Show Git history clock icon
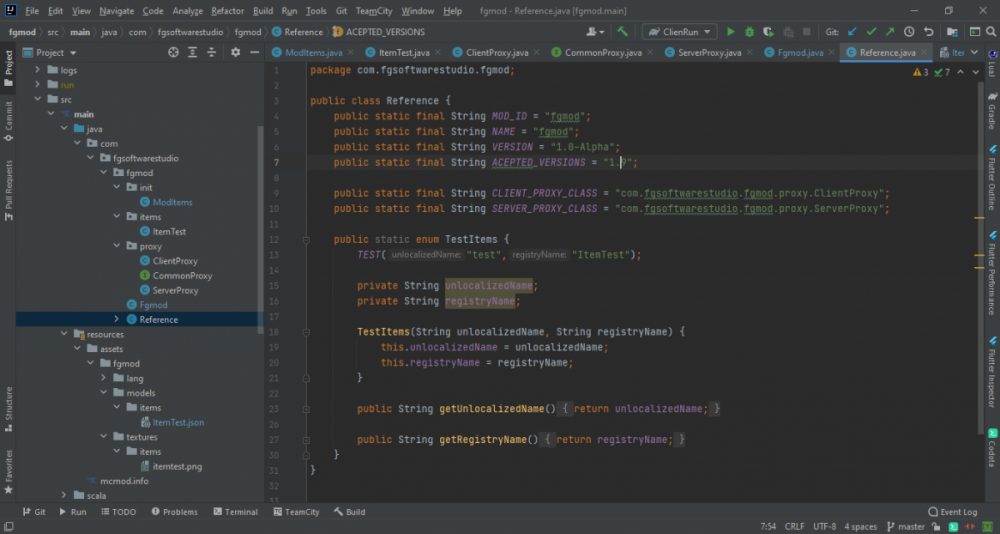Screen dimensions: 1000x534 click(x=909, y=32)
